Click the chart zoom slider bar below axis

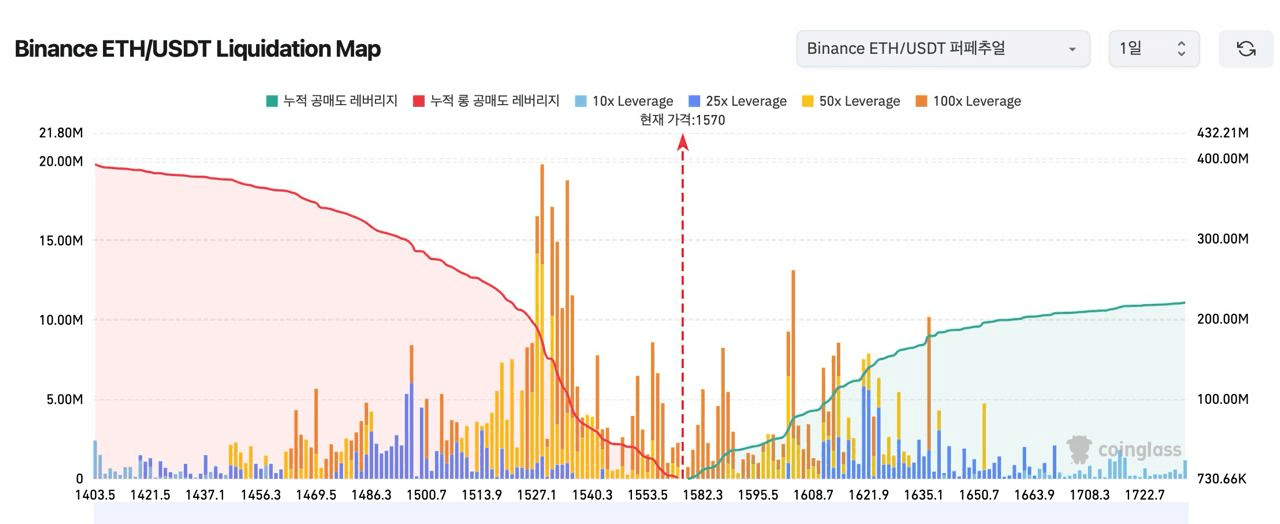(639, 514)
